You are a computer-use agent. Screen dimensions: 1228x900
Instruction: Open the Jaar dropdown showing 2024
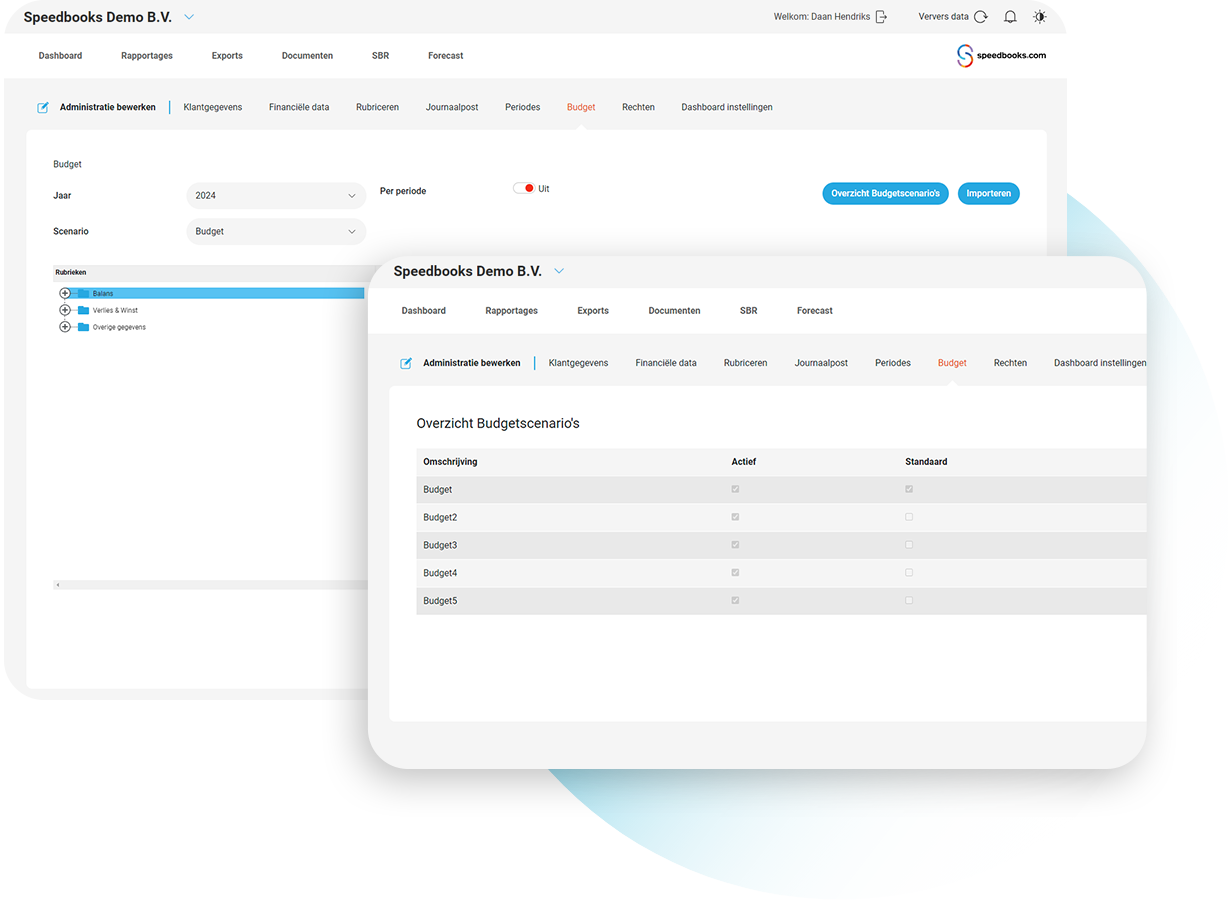point(276,196)
